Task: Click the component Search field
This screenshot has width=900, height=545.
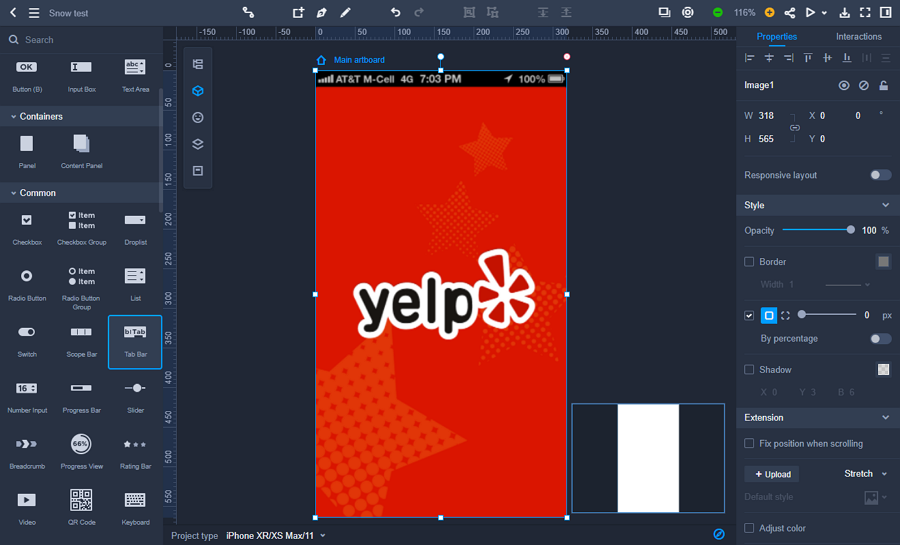Action: pos(80,40)
